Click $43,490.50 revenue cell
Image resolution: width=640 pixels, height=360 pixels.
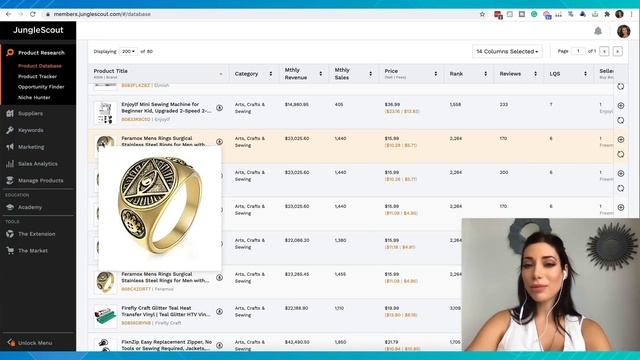[x=297, y=342]
